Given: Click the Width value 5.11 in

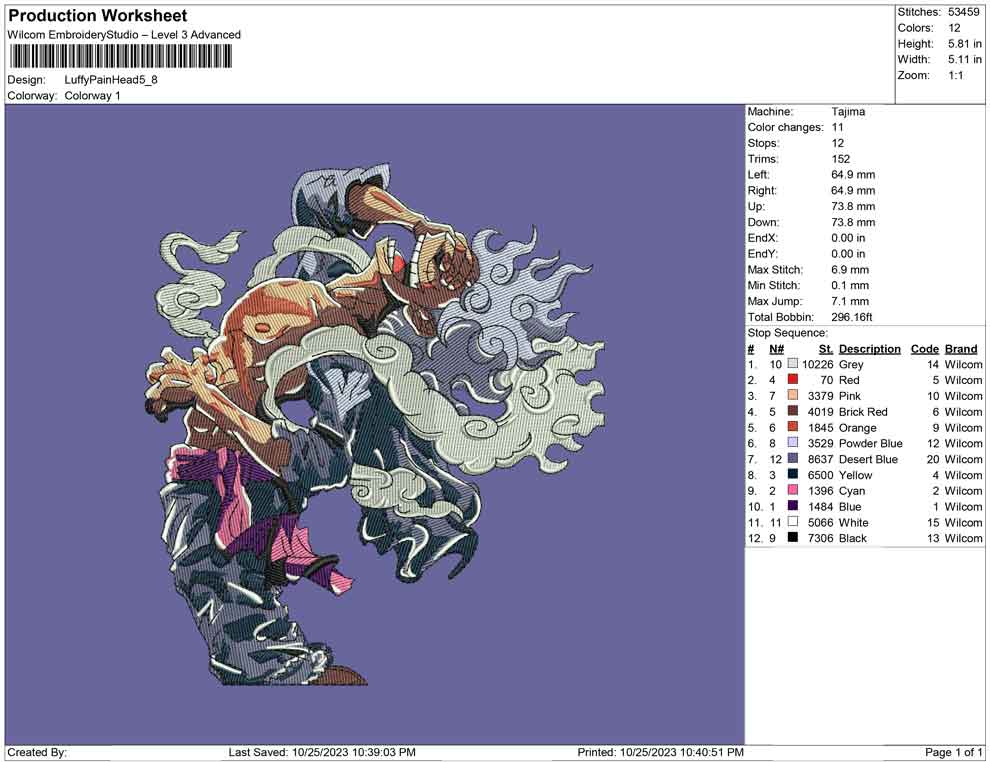Looking at the screenshot, I should pos(964,59).
